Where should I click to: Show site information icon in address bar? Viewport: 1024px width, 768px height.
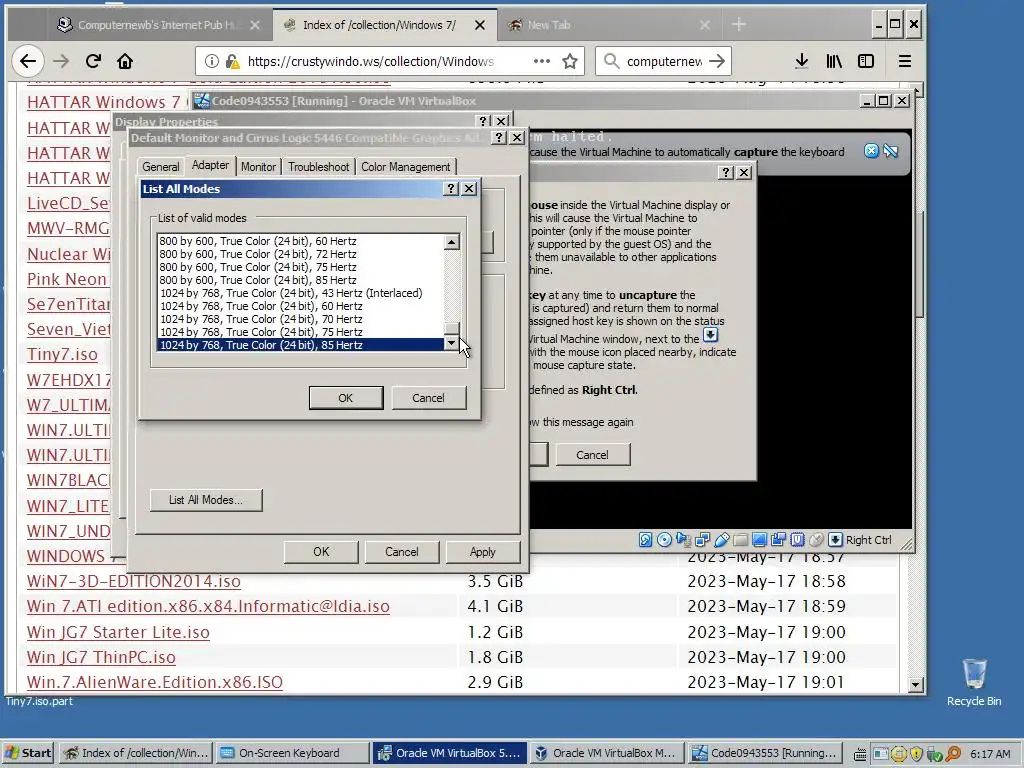pos(211,61)
